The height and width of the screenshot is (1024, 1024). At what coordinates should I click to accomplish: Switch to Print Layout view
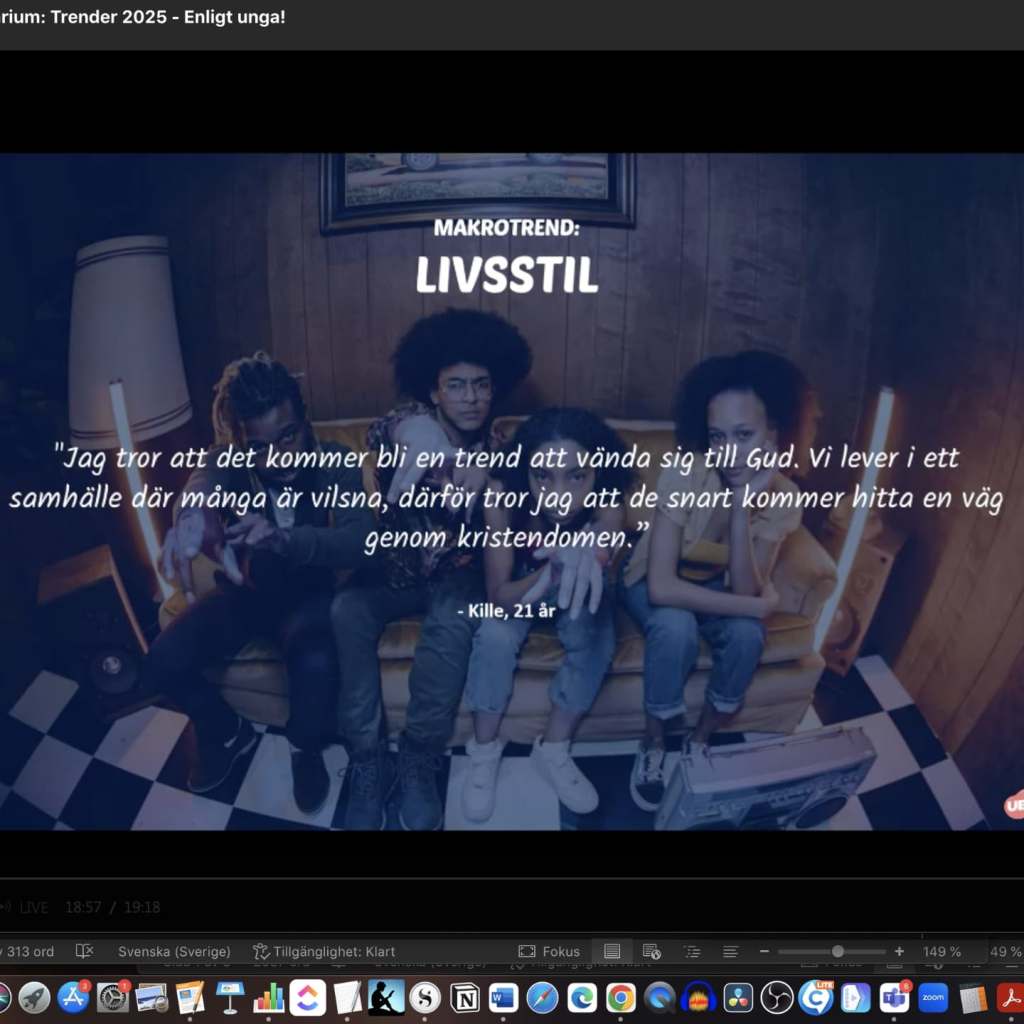(x=612, y=951)
